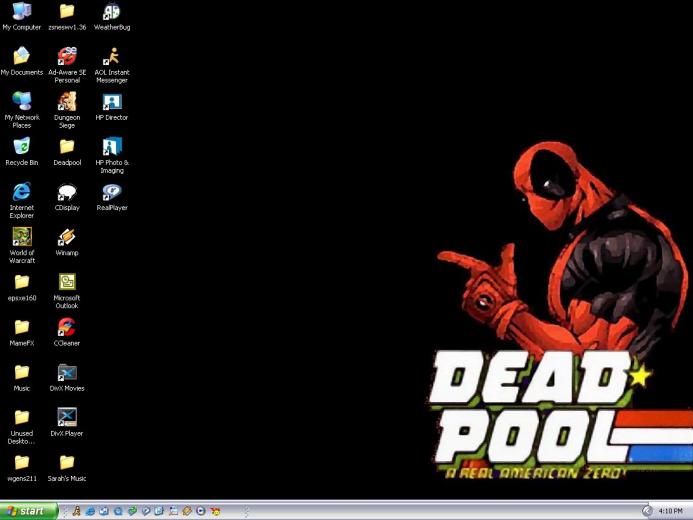This screenshot has width=693, height=520.
Task: Launch the CDisplay shortcut
Action: point(67,197)
